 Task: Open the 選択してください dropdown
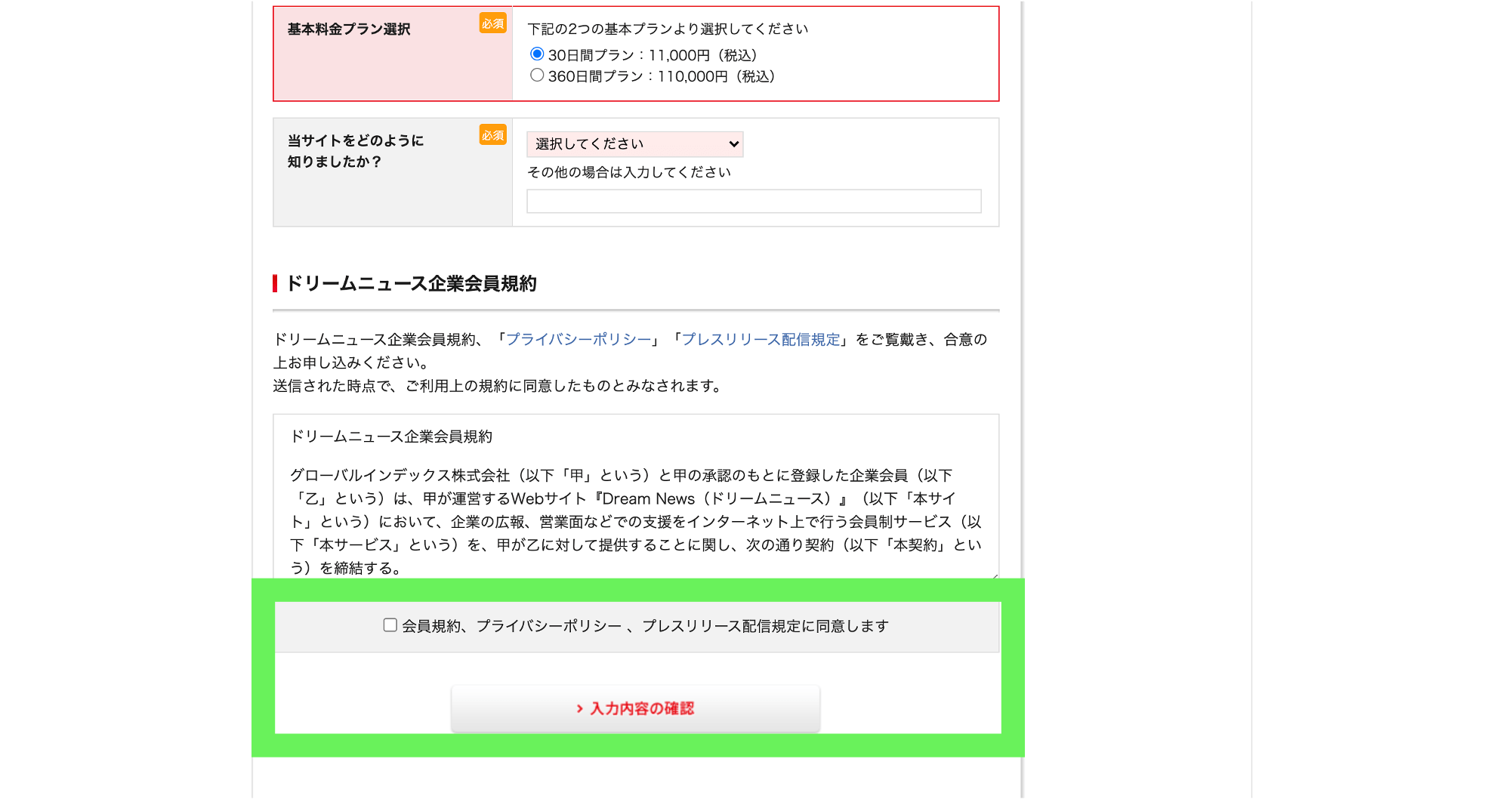pyautogui.click(x=633, y=144)
